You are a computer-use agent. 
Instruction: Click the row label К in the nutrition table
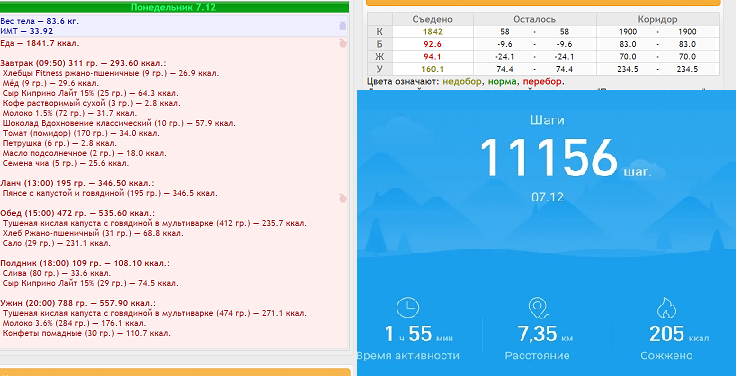pyautogui.click(x=379, y=32)
